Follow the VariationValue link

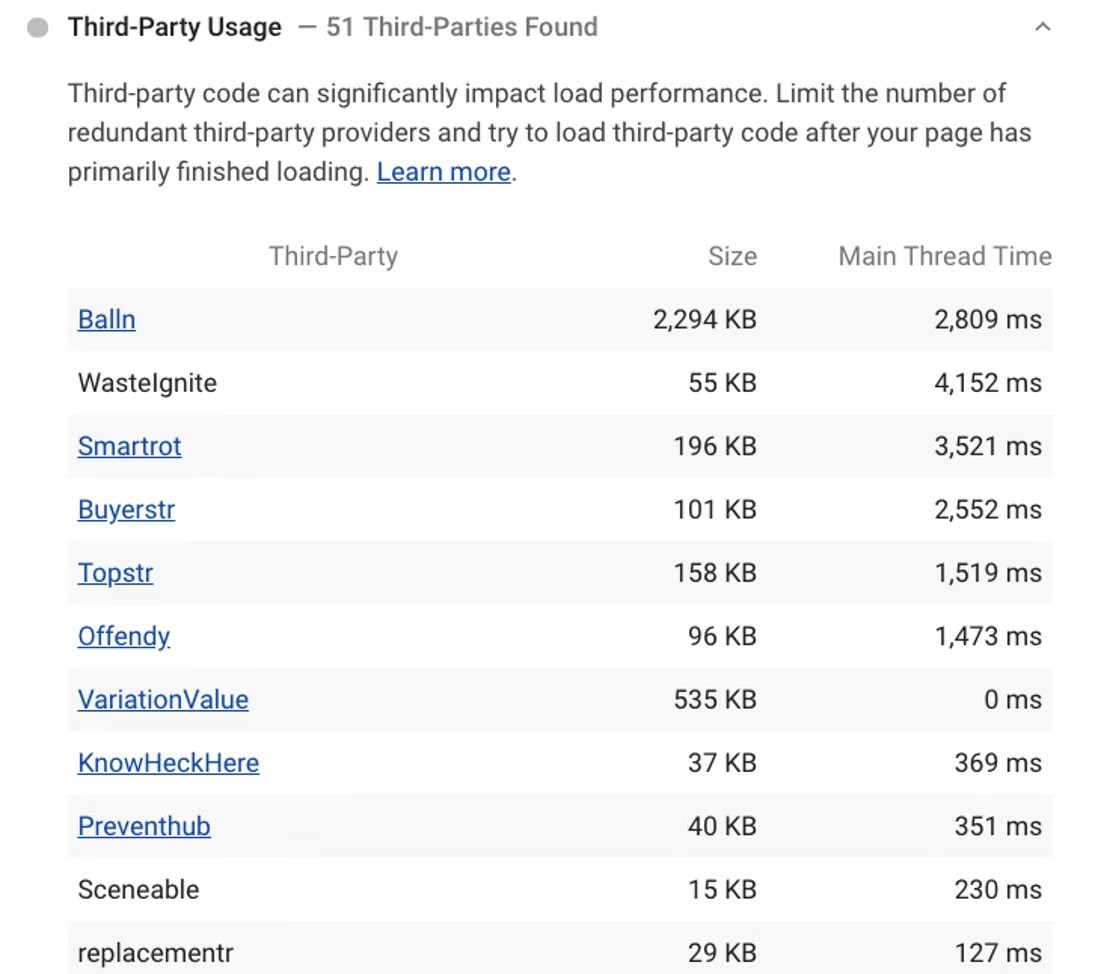coord(163,700)
